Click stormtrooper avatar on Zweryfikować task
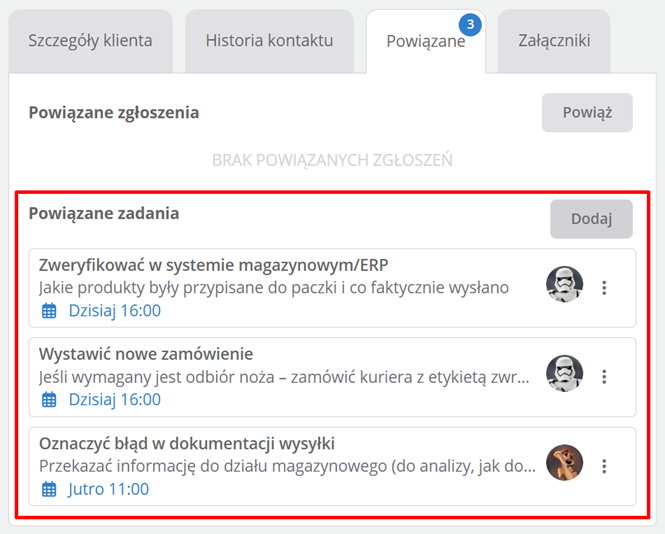 click(x=564, y=285)
